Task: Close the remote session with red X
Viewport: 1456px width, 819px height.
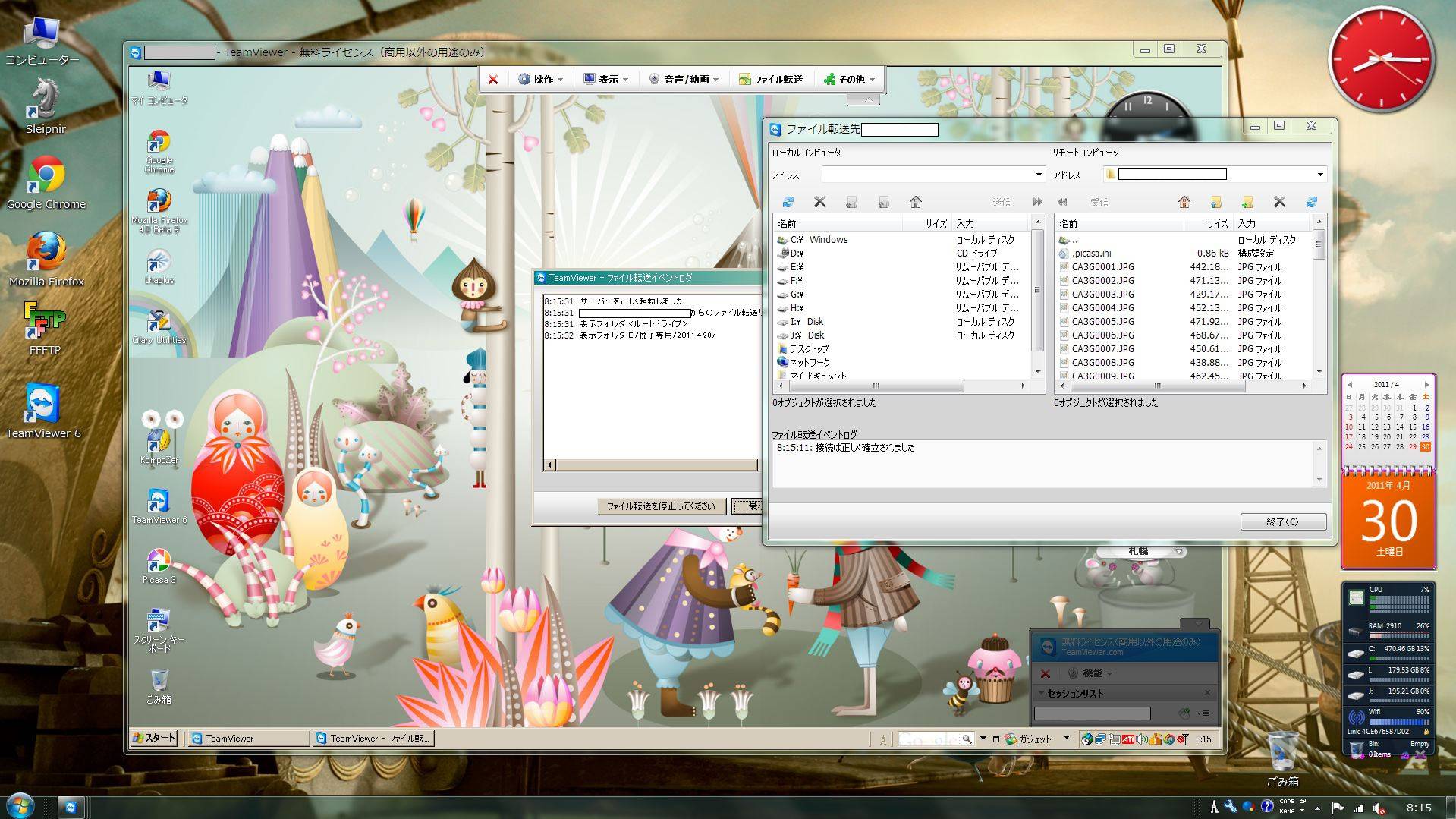Action: click(x=493, y=79)
